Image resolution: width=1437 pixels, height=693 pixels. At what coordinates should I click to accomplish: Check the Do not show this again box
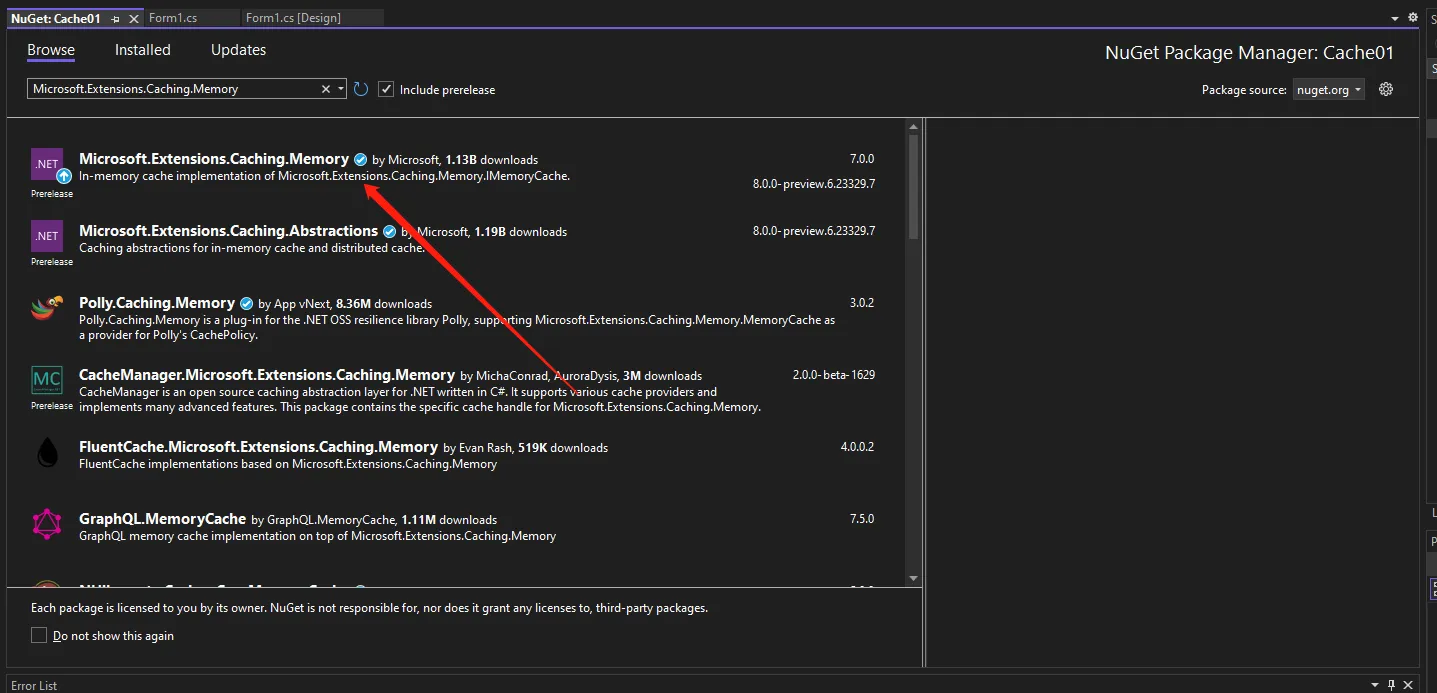point(39,635)
